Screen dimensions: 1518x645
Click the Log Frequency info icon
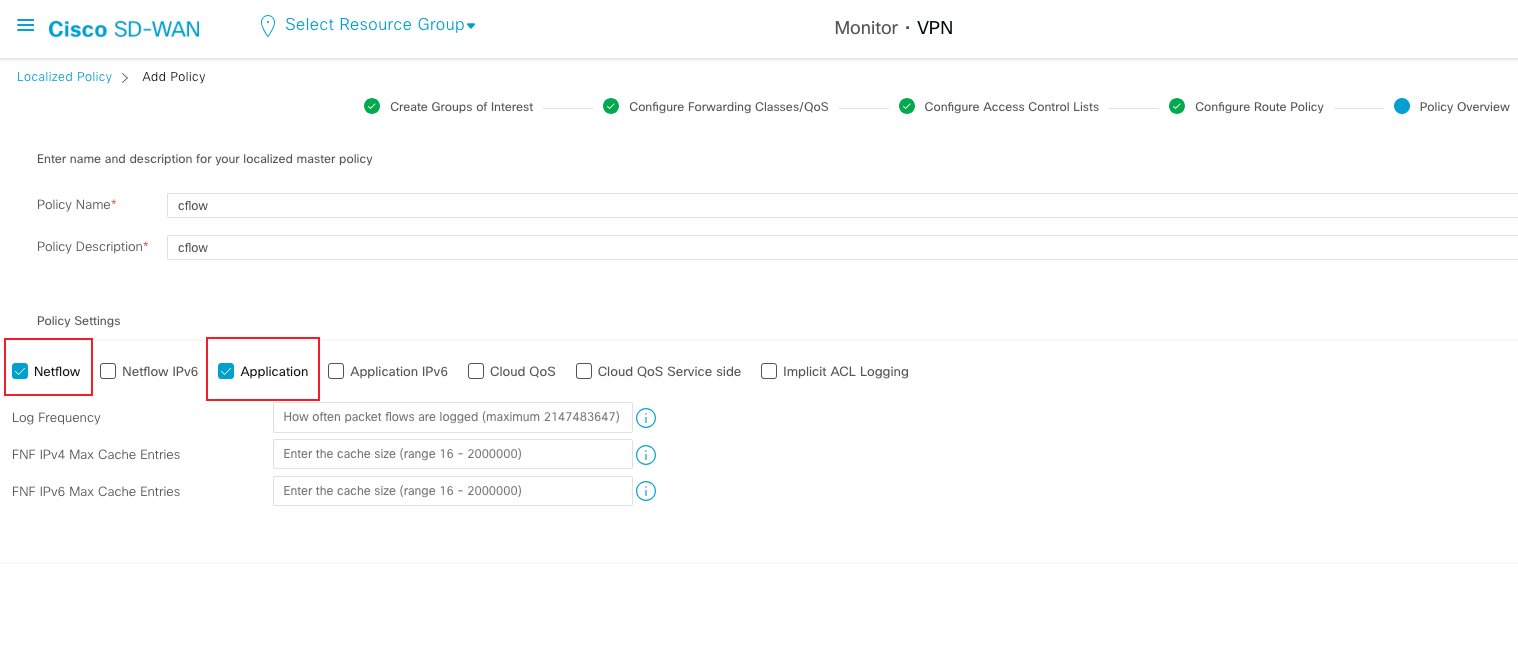646,418
